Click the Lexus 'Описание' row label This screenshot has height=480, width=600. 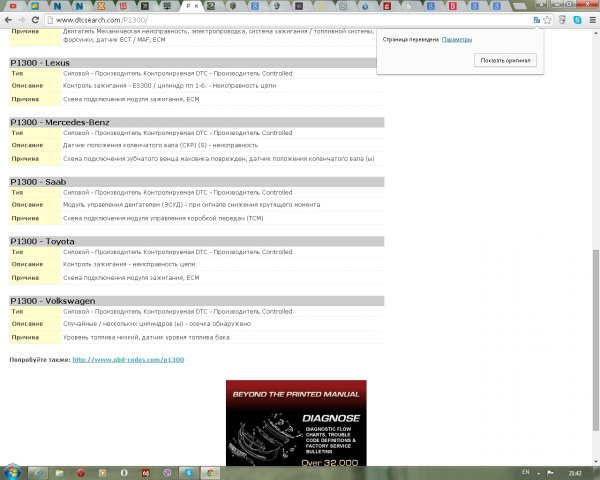[x=27, y=86]
